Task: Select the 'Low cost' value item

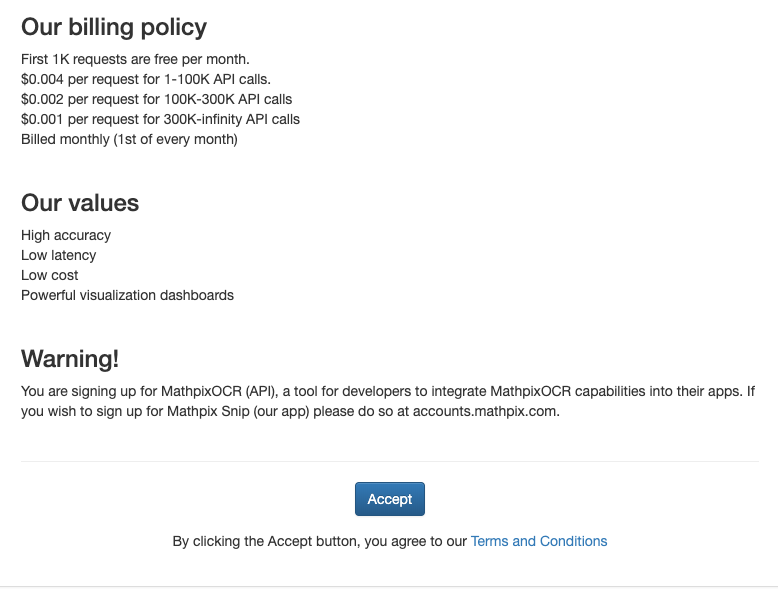Action: coord(50,275)
